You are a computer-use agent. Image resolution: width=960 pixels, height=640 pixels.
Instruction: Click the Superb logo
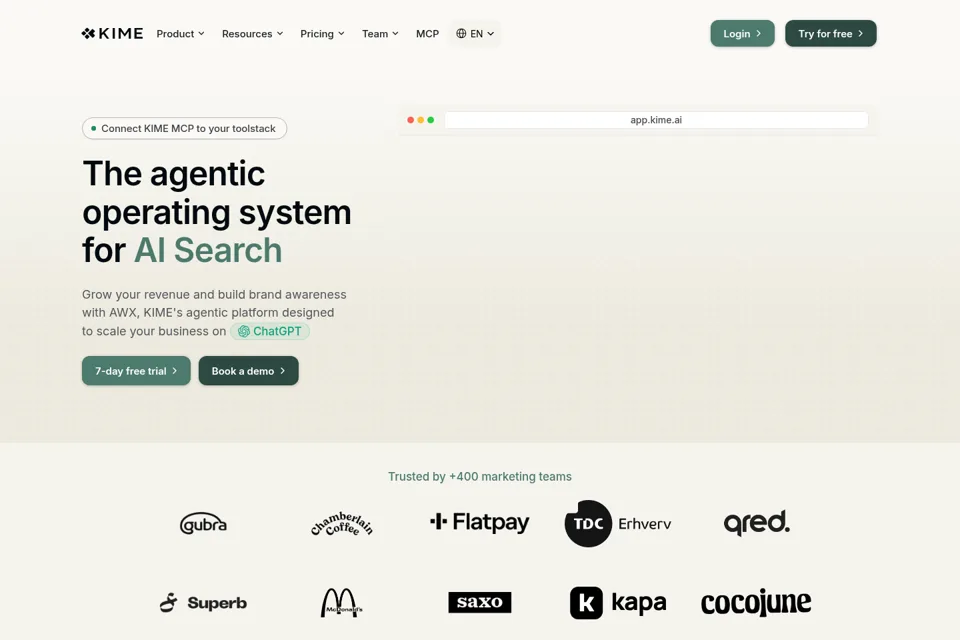pos(203,603)
